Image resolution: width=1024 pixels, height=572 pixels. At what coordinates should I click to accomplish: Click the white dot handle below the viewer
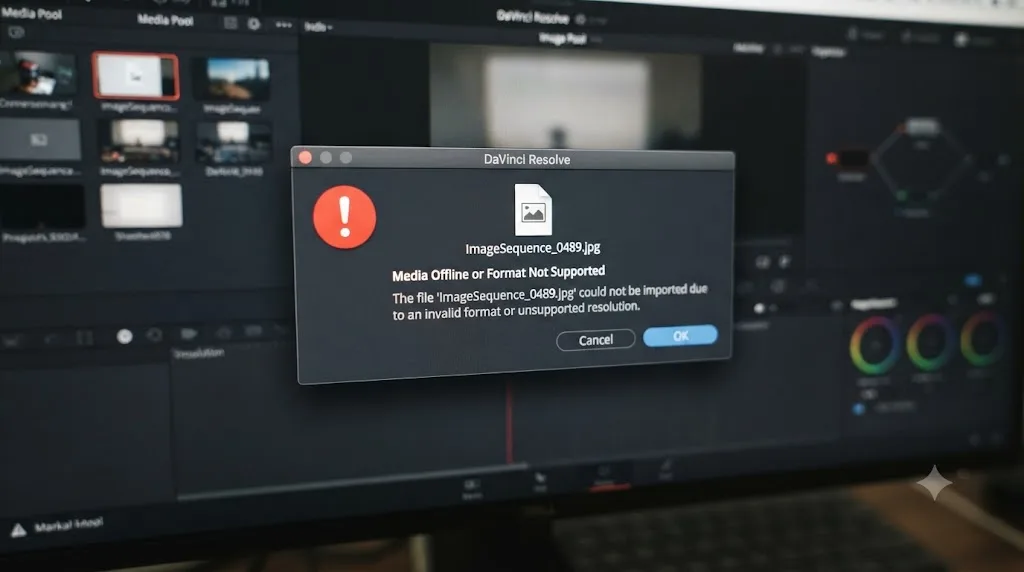(x=759, y=308)
